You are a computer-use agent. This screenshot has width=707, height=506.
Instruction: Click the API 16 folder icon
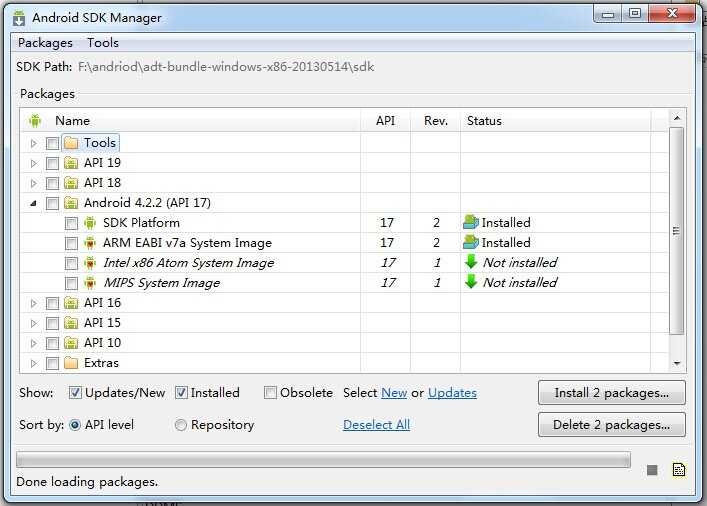(71, 303)
